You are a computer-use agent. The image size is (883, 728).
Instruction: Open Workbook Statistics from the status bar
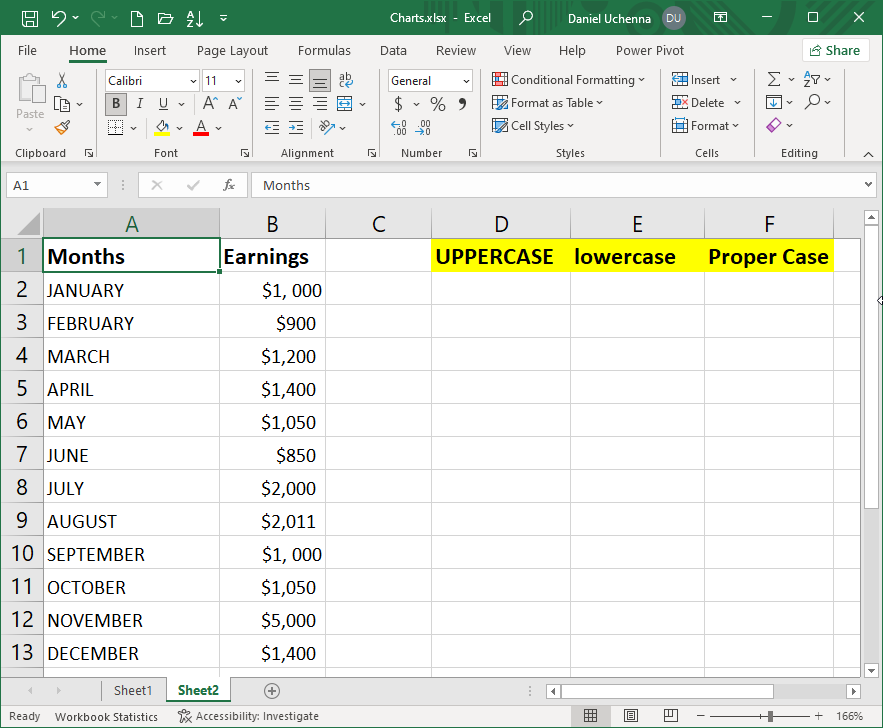106,716
